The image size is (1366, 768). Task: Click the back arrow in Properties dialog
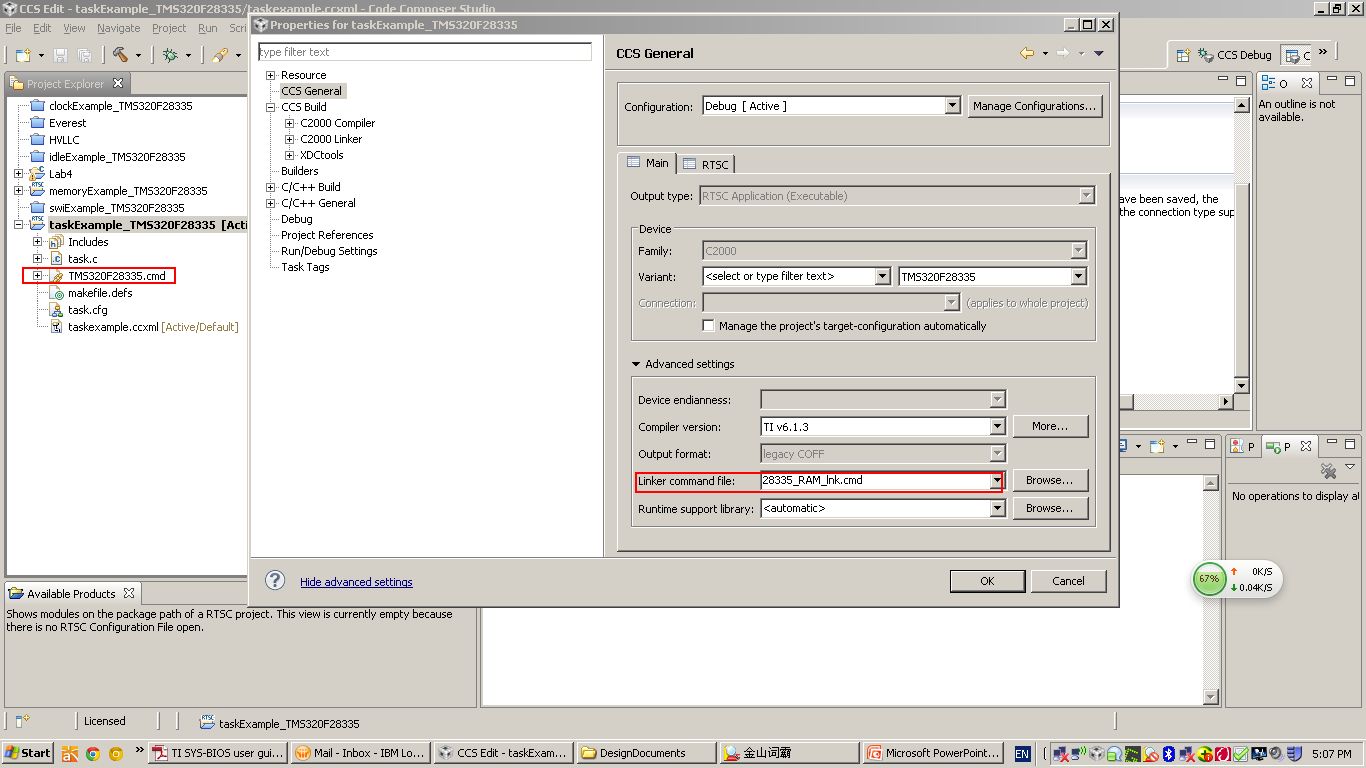pyautogui.click(x=1027, y=53)
